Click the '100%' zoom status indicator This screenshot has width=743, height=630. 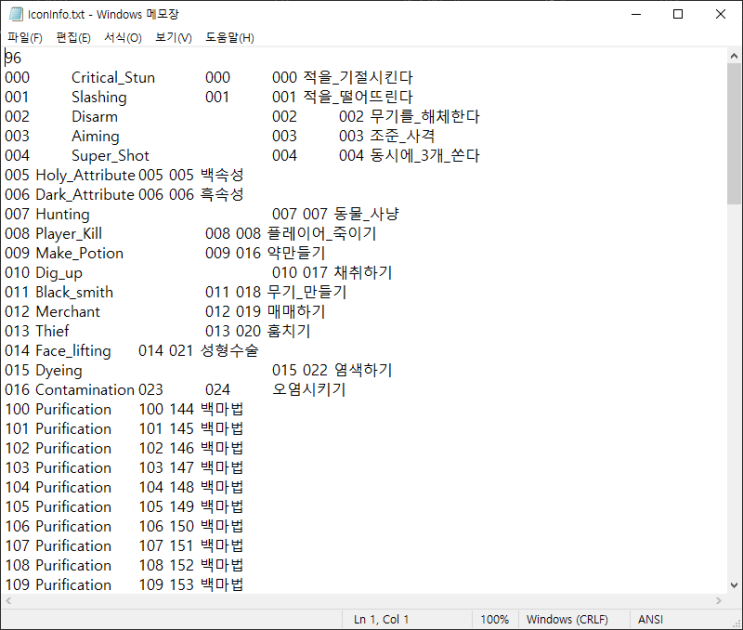(494, 620)
